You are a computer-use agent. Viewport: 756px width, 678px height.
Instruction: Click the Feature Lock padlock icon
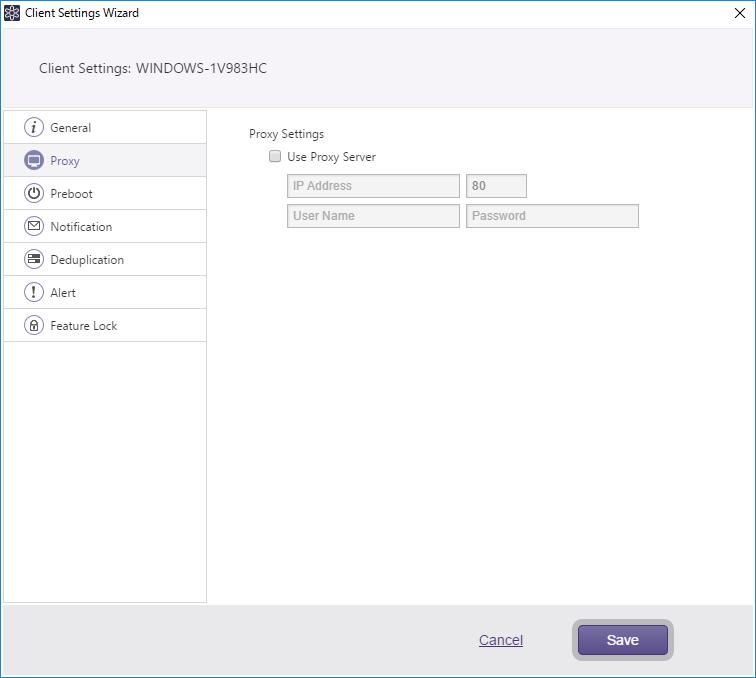click(x=34, y=325)
